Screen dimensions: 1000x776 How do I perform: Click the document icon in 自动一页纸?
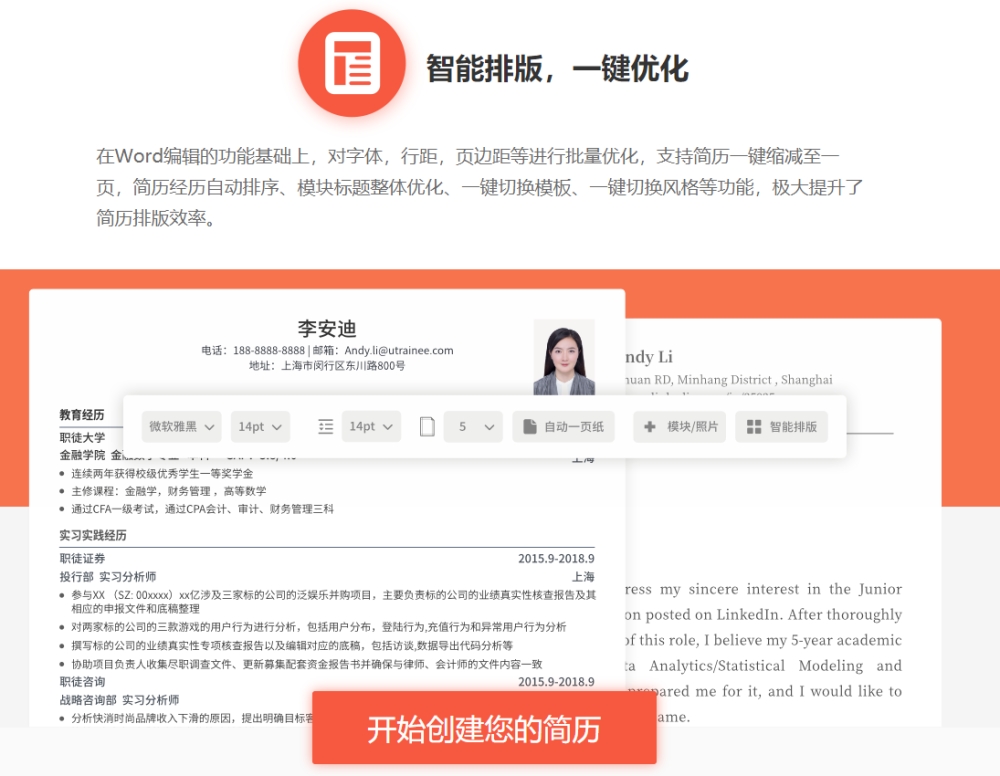pyautogui.click(x=530, y=427)
